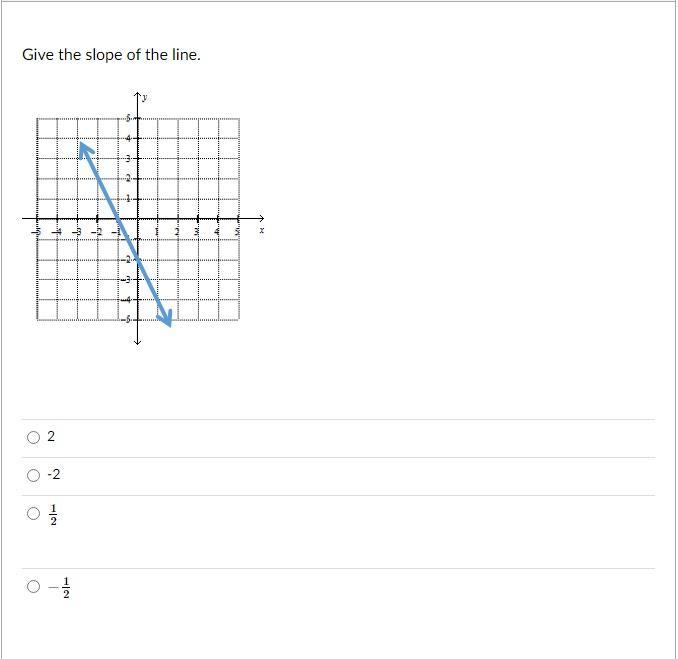The width and height of the screenshot is (678, 659).
Task: Click the -5 tick label on x-axis
Action: 36,232
